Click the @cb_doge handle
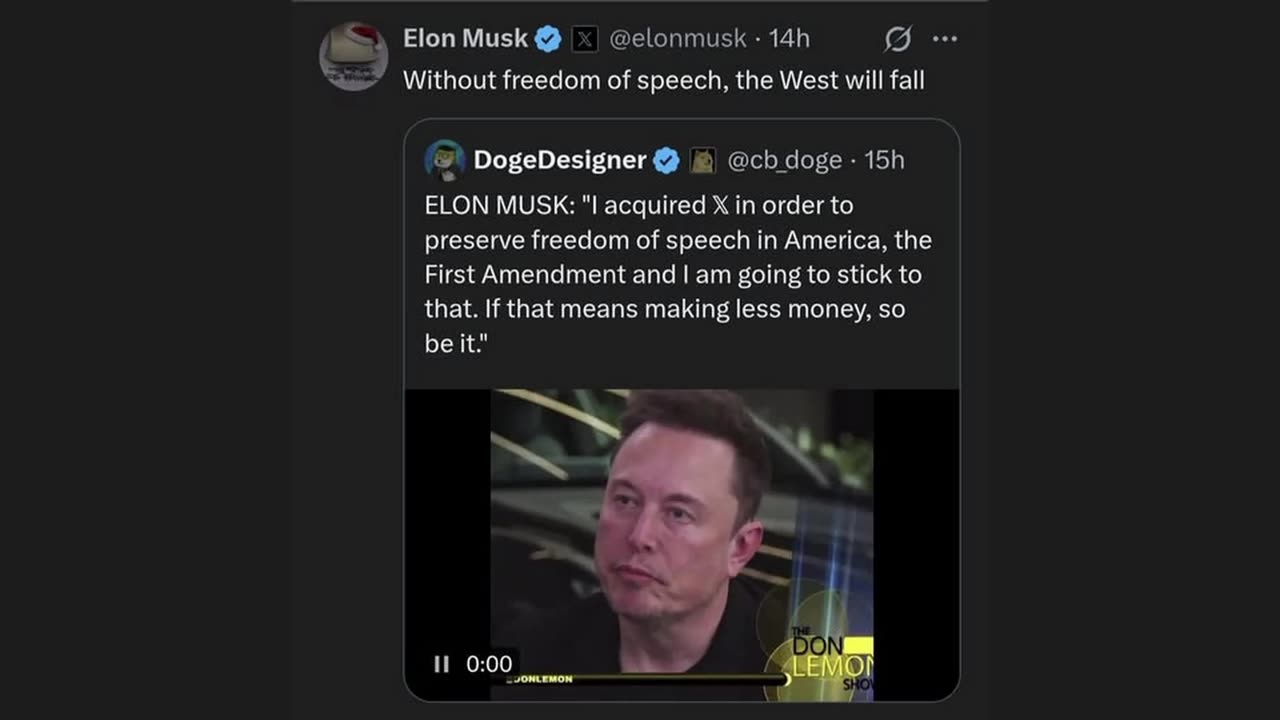The image size is (1280, 720). coord(784,160)
